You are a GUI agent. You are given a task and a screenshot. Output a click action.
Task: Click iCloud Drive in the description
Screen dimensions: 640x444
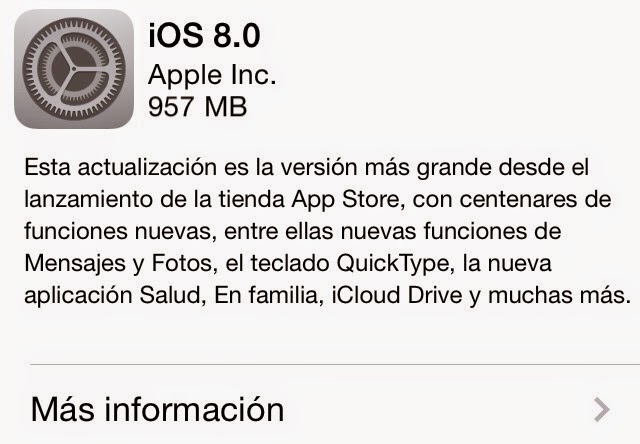click(x=397, y=295)
